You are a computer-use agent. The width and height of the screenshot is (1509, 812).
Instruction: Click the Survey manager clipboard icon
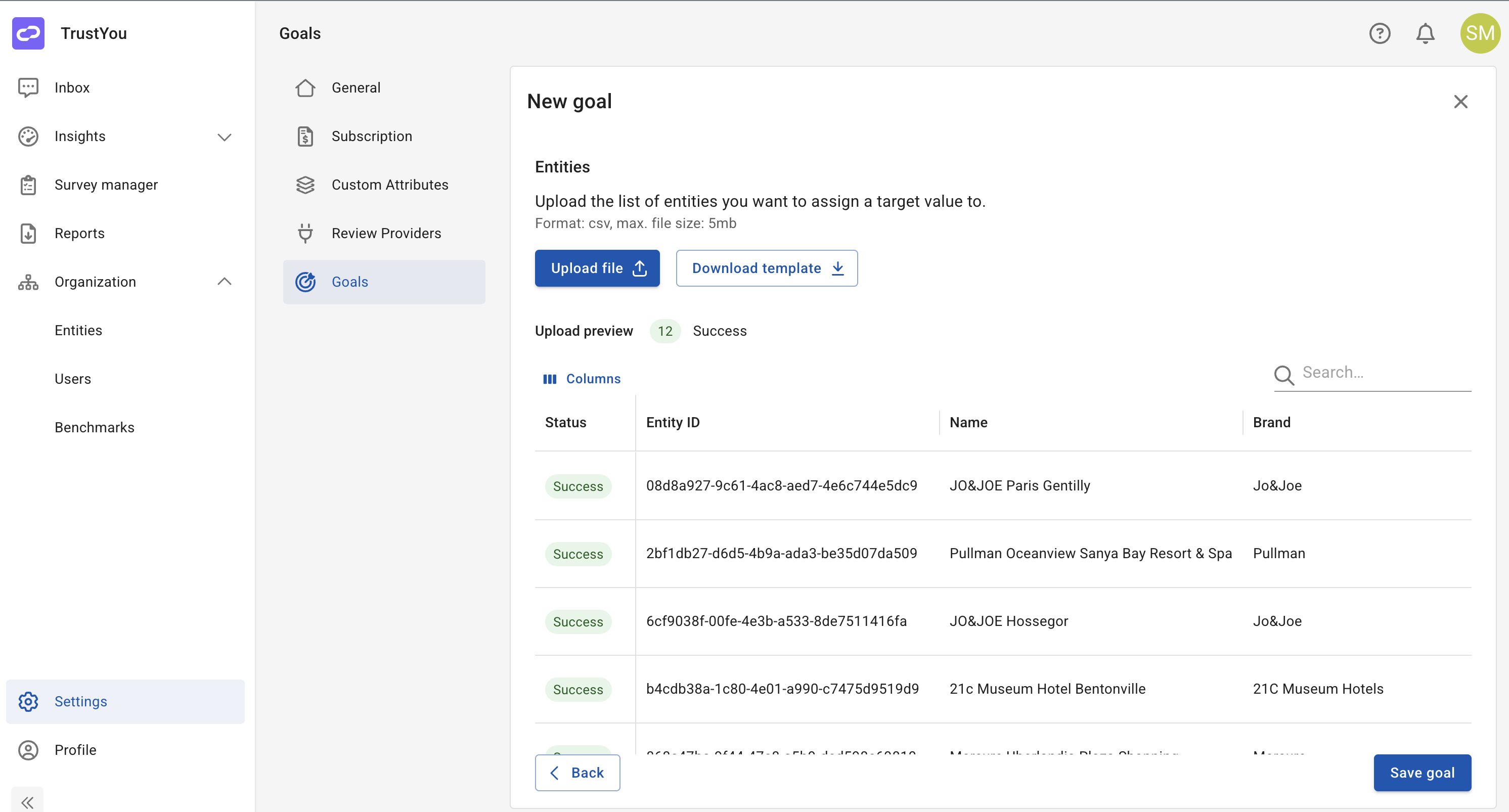tap(28, 185)
